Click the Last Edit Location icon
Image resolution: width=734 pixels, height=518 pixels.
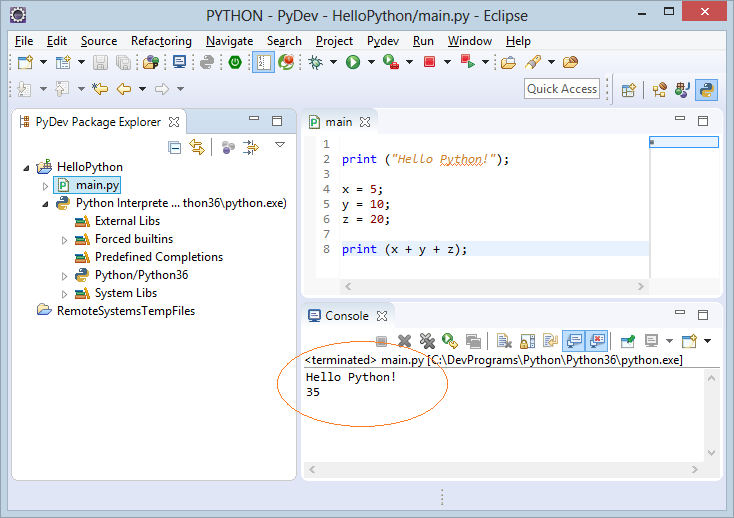(100, 89)
